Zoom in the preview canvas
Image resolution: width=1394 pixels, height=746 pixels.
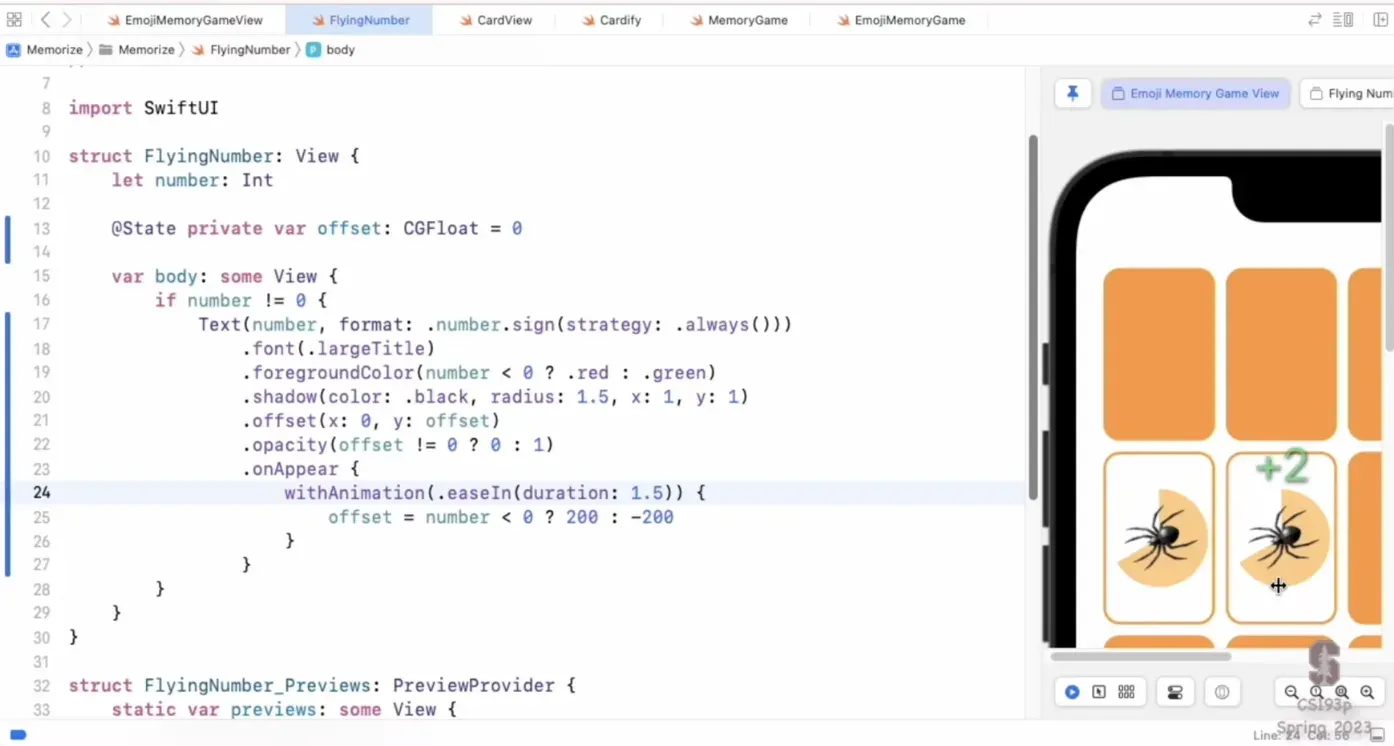(1367, 692)
